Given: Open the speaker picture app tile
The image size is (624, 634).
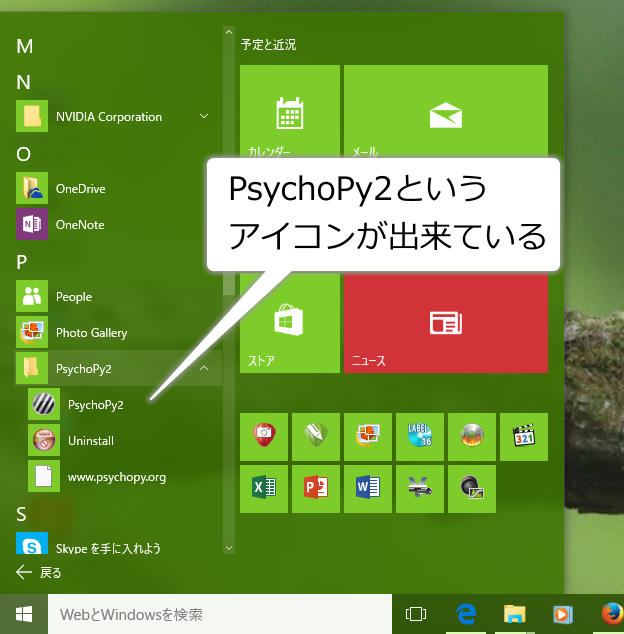Looking at the screenshot, I should [472, 489].
